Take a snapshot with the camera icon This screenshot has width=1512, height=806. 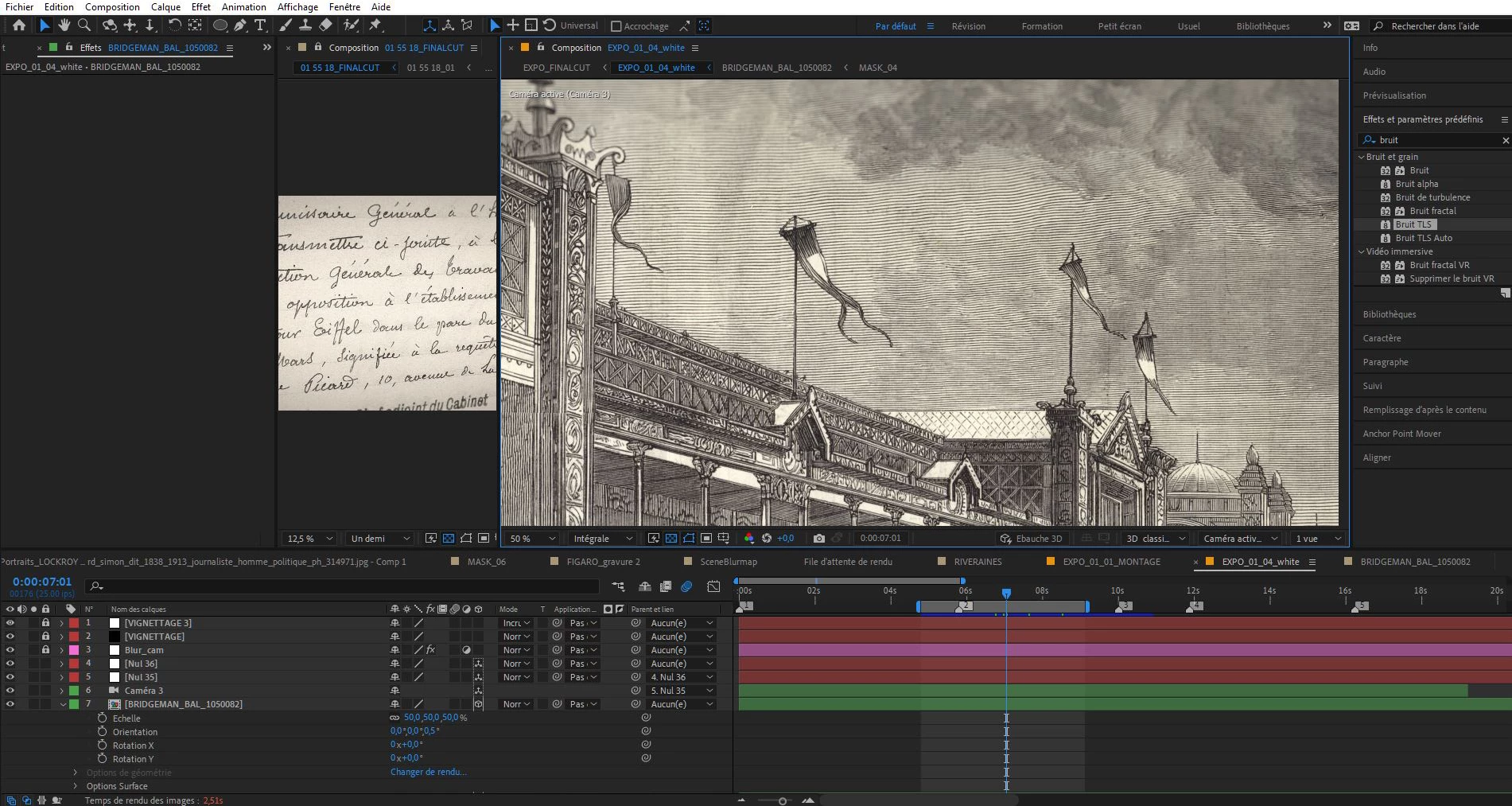click(818, 539)
